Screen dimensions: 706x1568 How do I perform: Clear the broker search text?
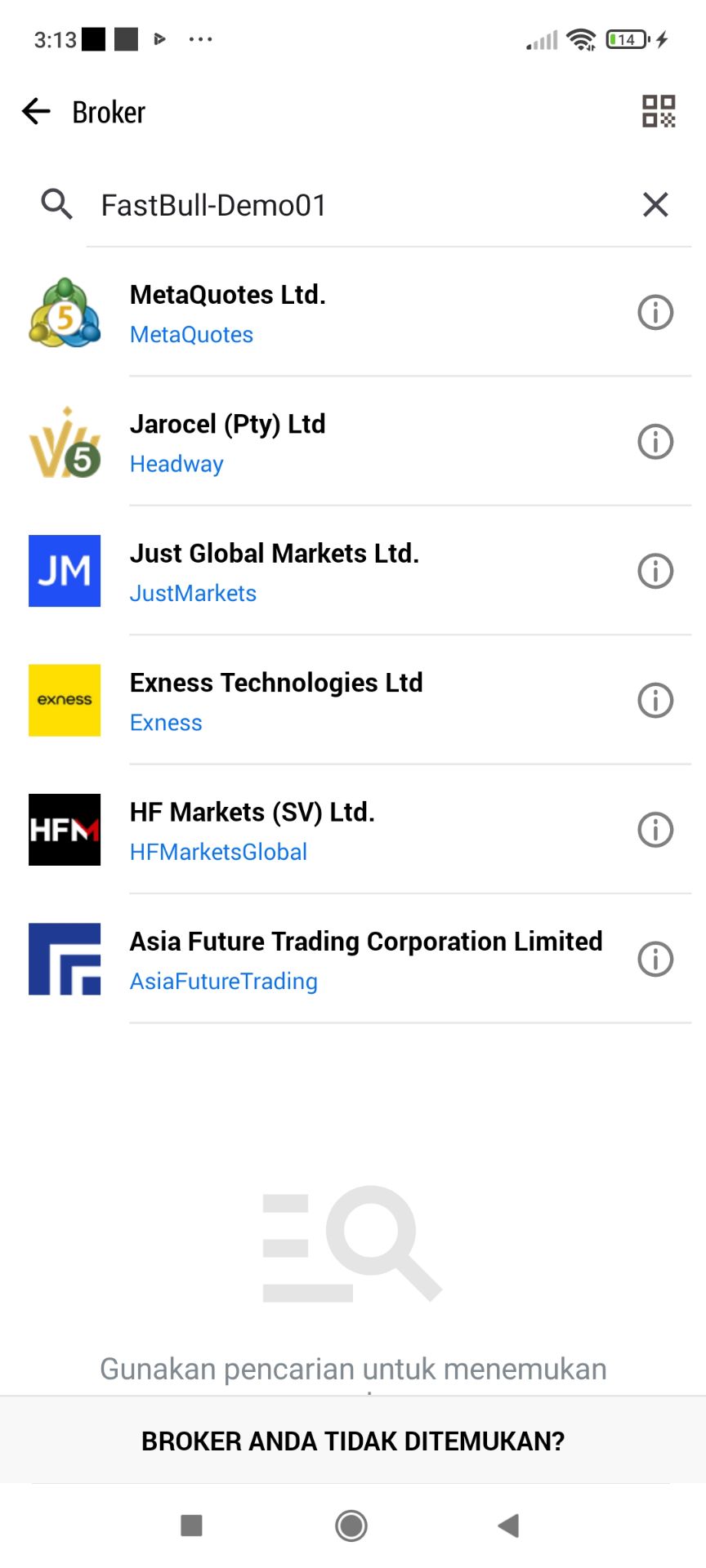(655, 204)
